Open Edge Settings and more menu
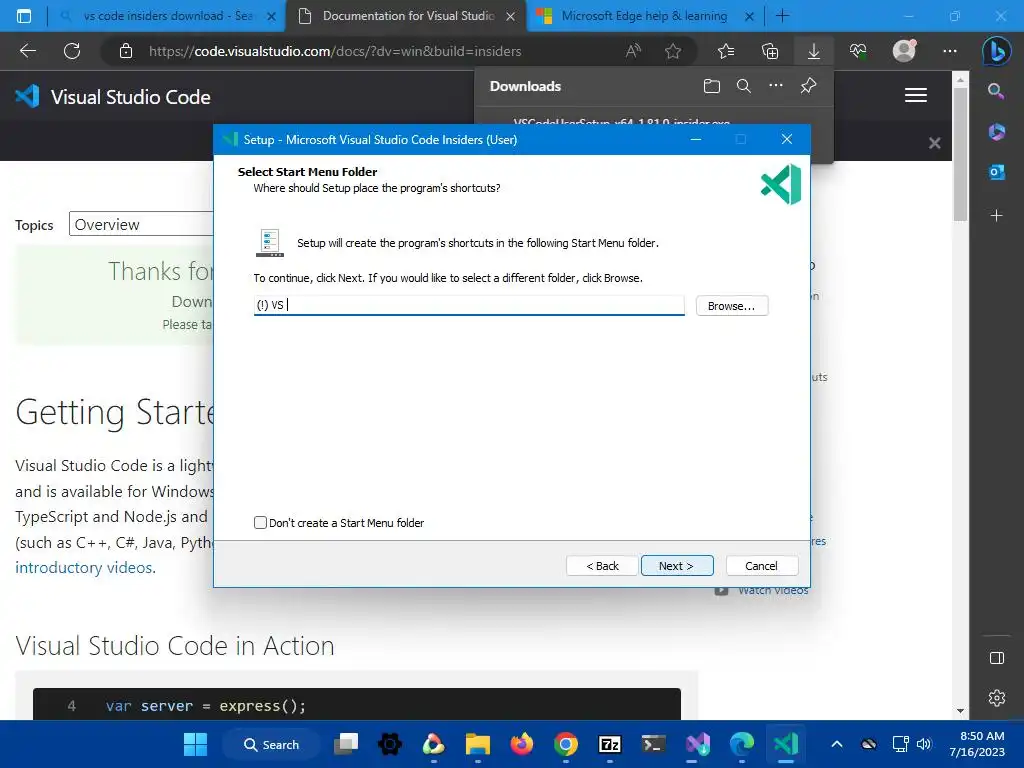1024x768 pixels. [x=950, y=51]
